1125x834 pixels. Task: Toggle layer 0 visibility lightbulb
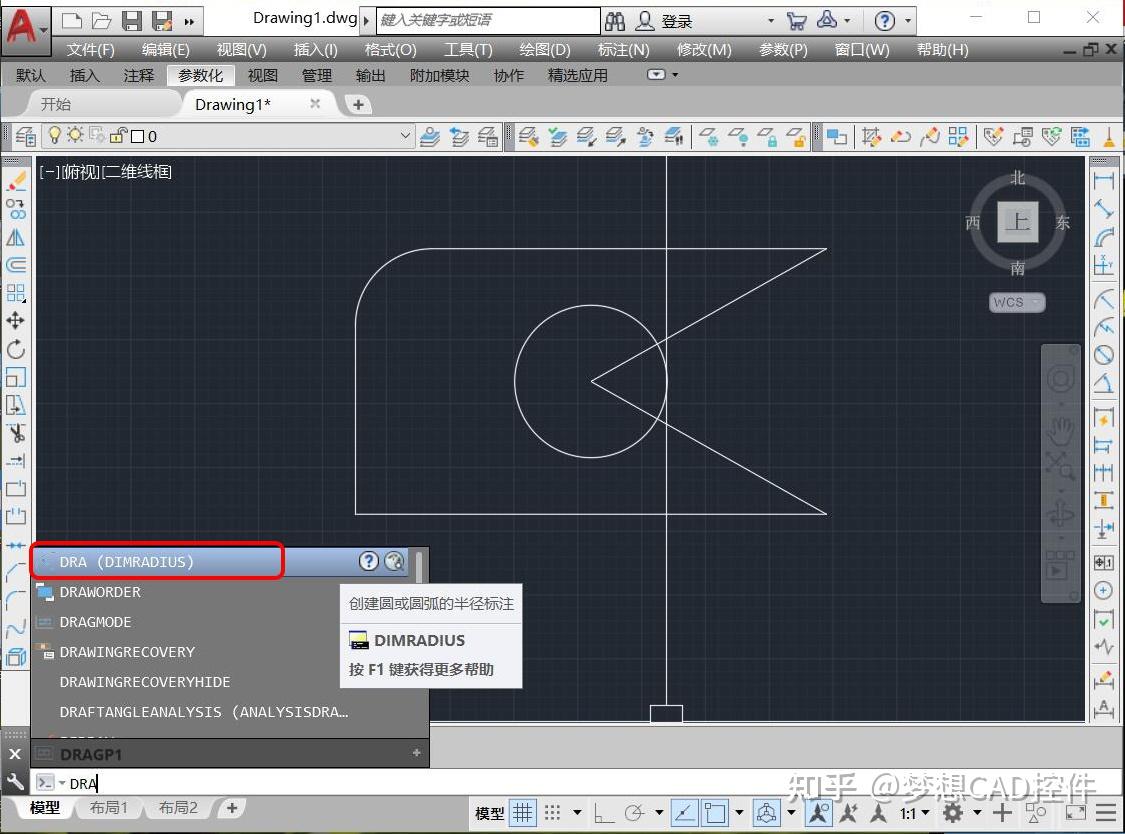click(x=54, y=136)
